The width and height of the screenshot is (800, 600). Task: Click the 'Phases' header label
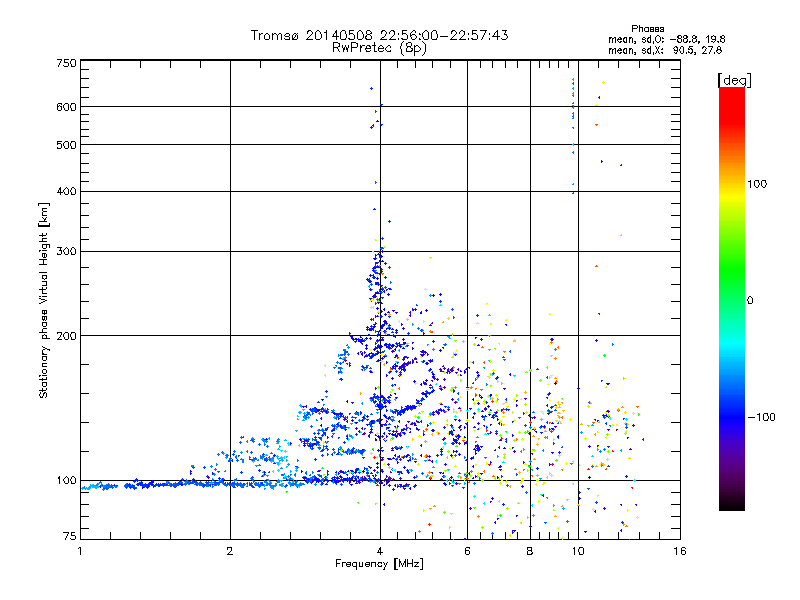(647, 29)
